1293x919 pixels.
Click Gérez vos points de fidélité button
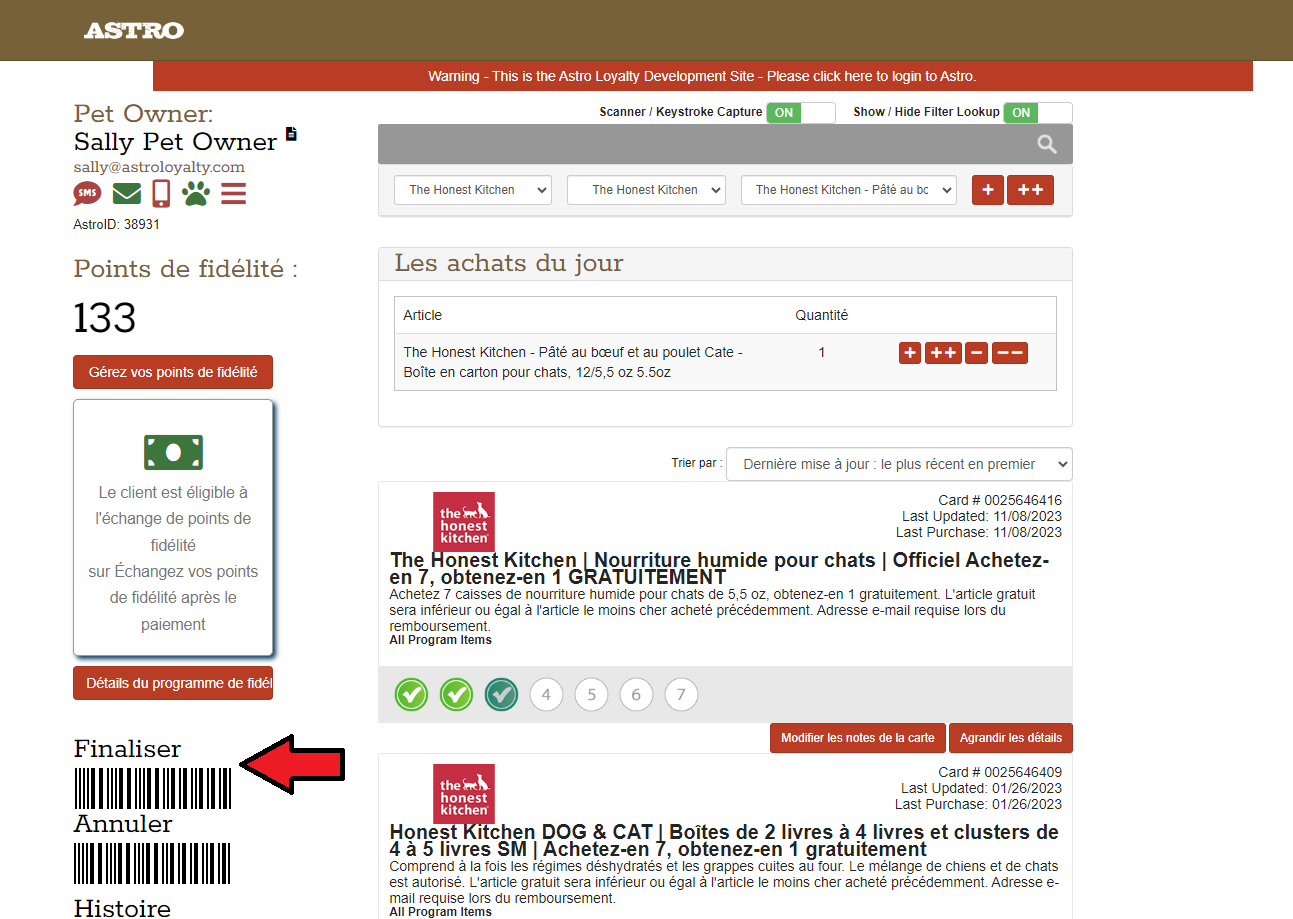point(173,372)
